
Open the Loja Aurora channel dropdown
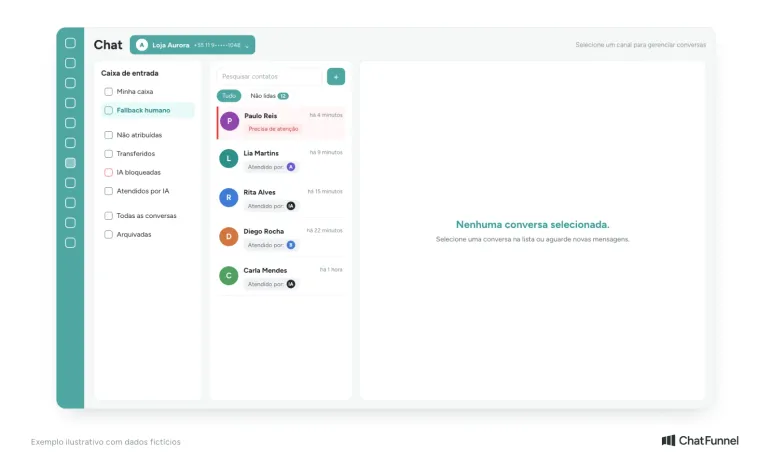click(x=193, y=45)
